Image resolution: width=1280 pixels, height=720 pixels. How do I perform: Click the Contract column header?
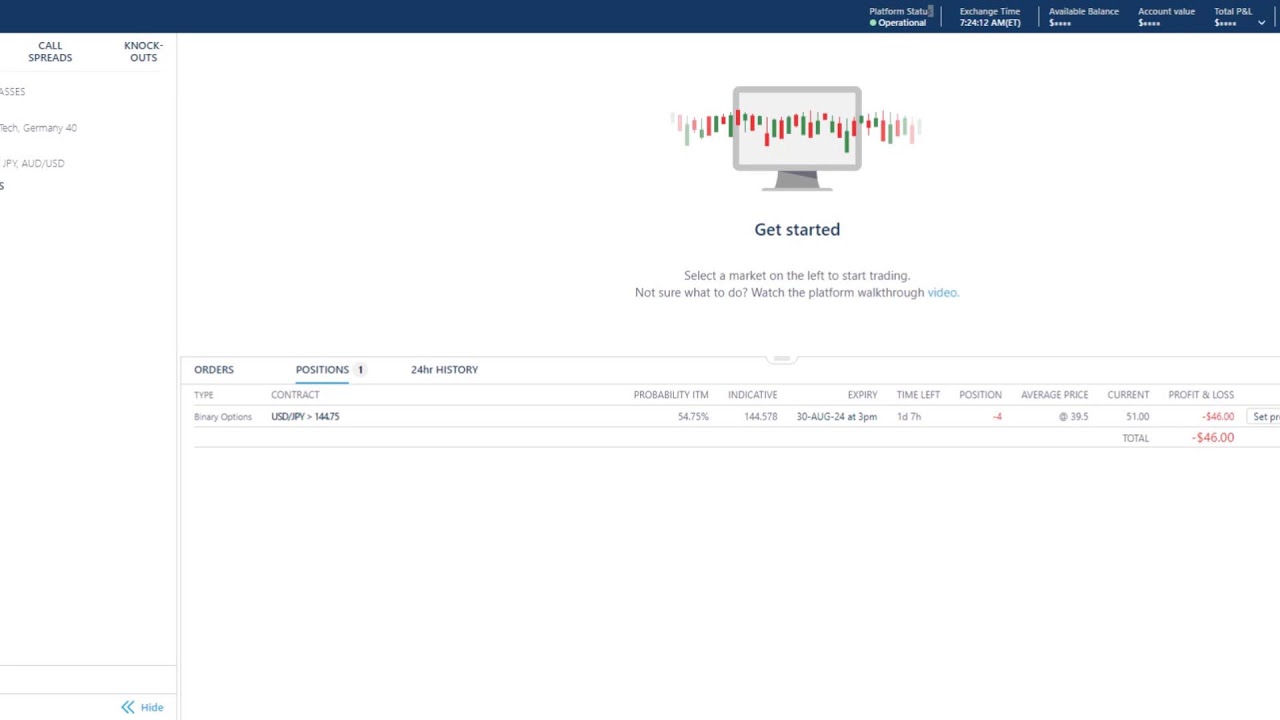[x=295, y=395]
